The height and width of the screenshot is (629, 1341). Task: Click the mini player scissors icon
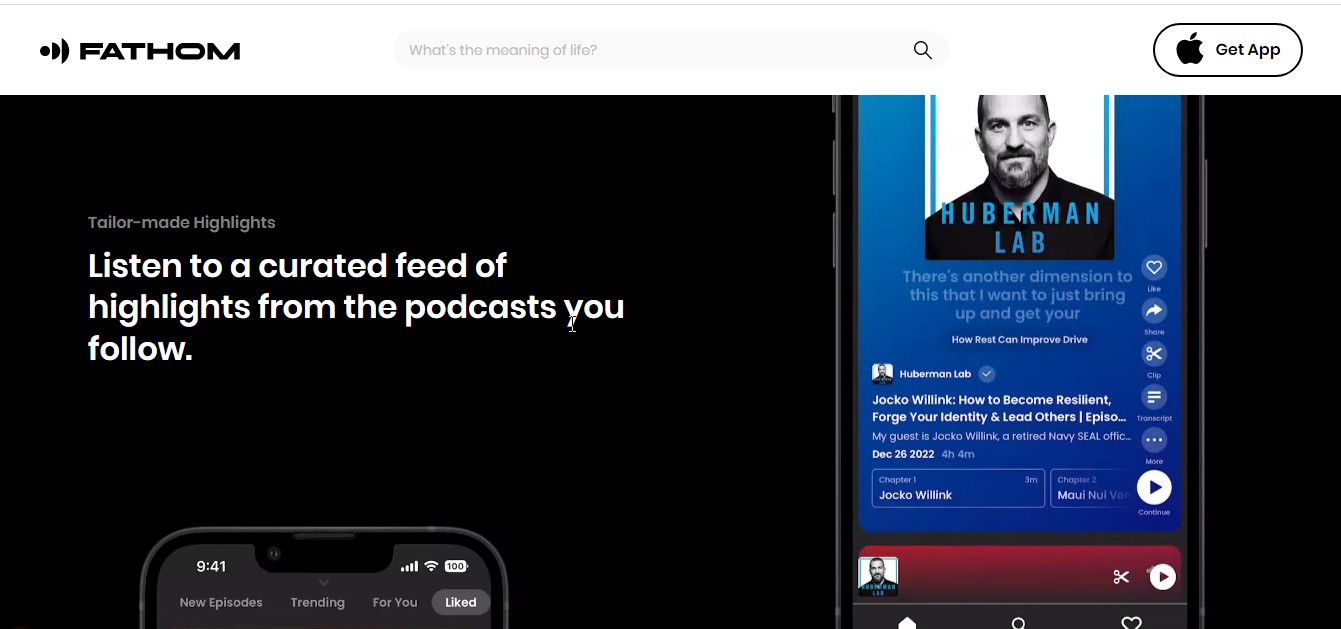coord(1121,577)
